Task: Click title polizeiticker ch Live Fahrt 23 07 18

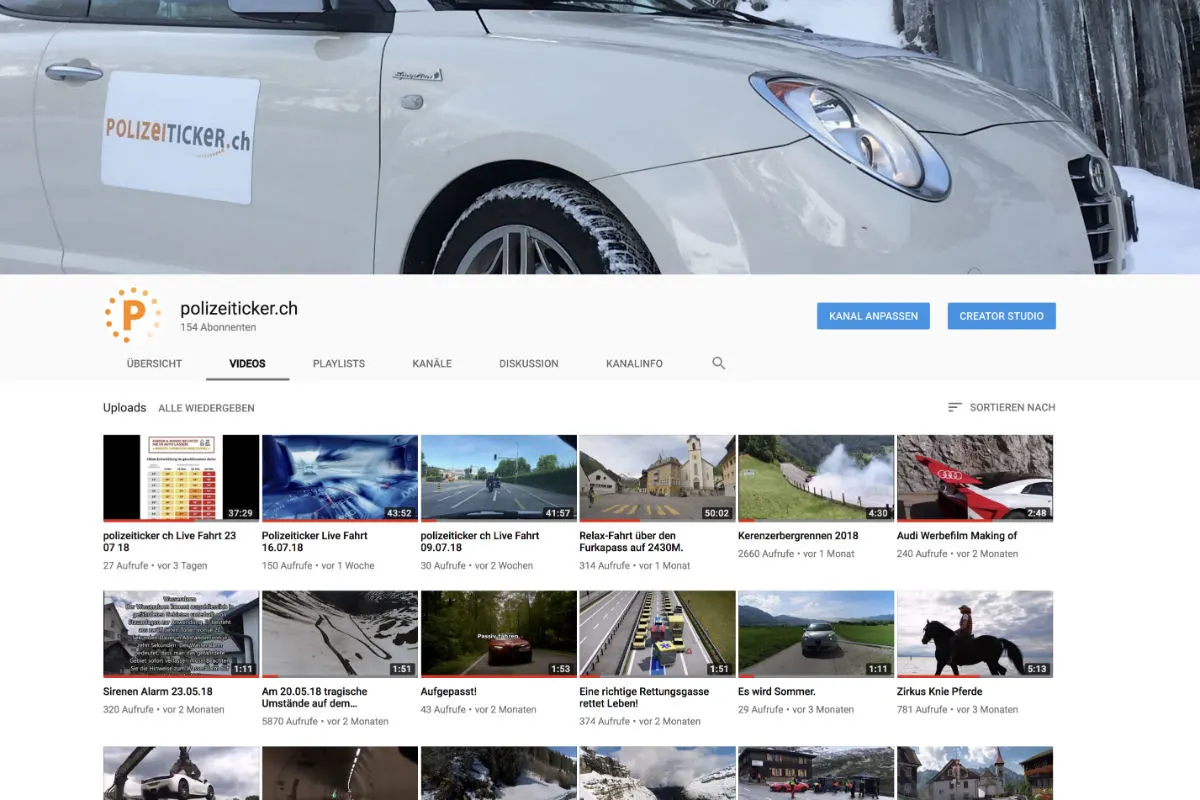Action: (171, 541)
